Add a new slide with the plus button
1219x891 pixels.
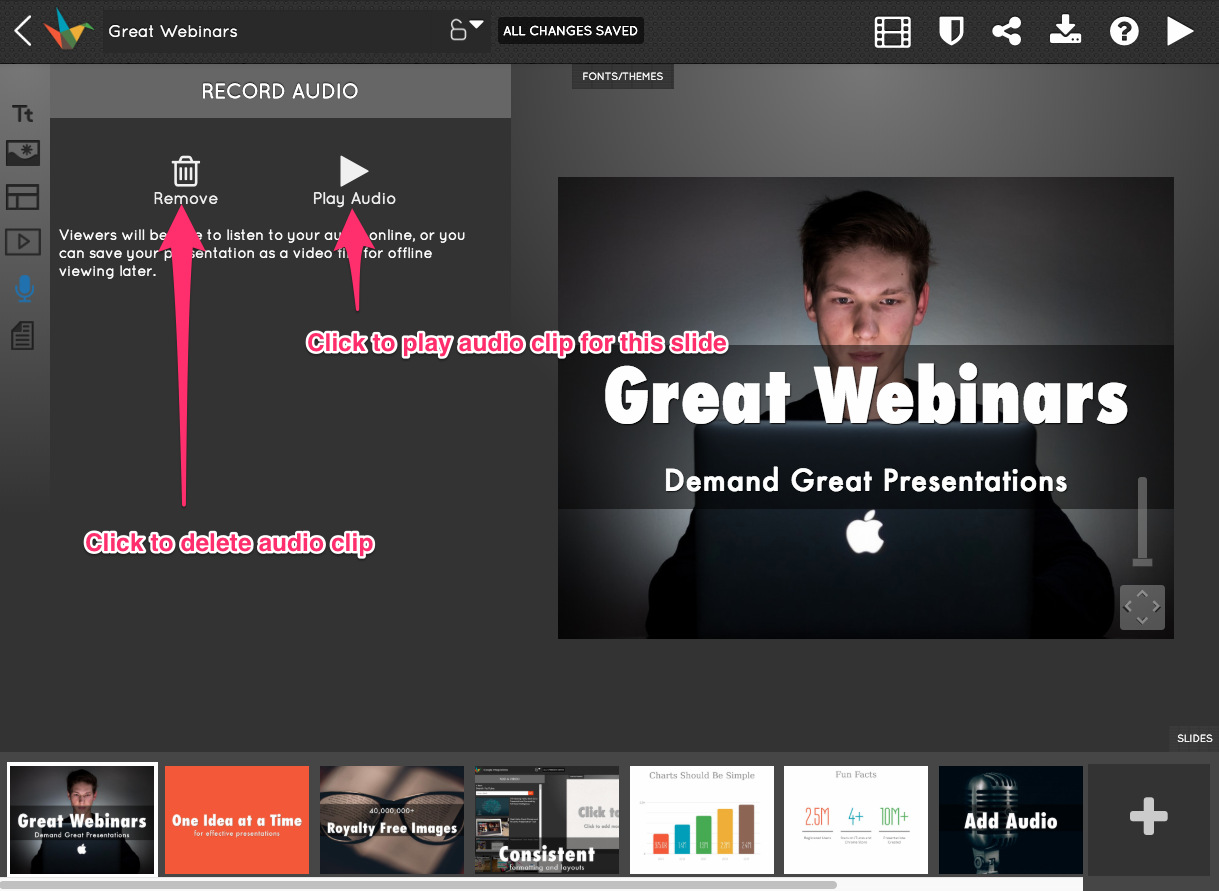pos(1148,818)
